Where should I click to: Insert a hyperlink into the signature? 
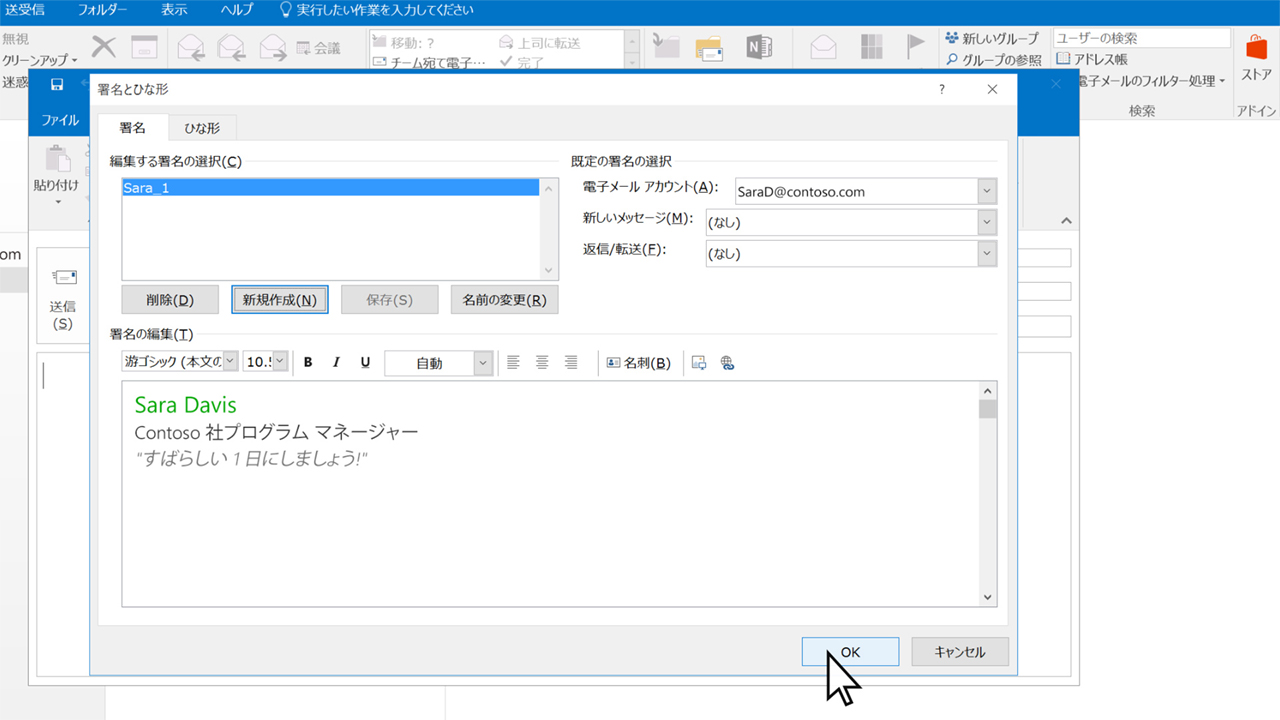point(728,363)
